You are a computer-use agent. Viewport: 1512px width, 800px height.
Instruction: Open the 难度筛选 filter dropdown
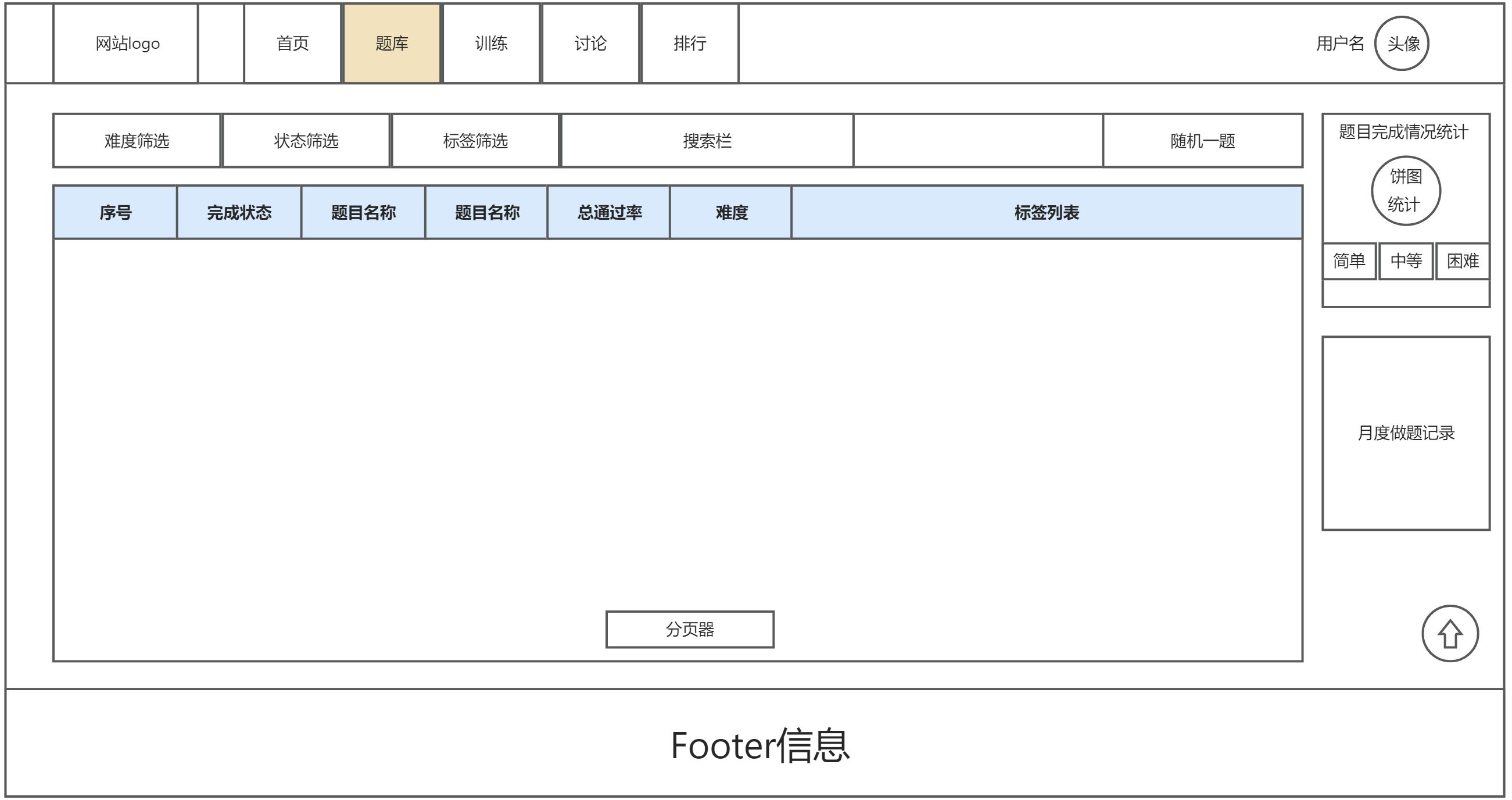pyautogui.click(x=137, y=141)
